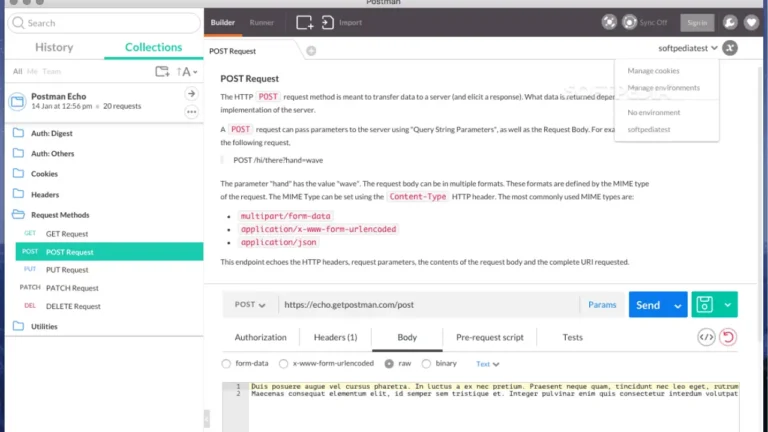
Task: Click the save request disk icon
Action: pyautogui.click(x=704, y=305)
